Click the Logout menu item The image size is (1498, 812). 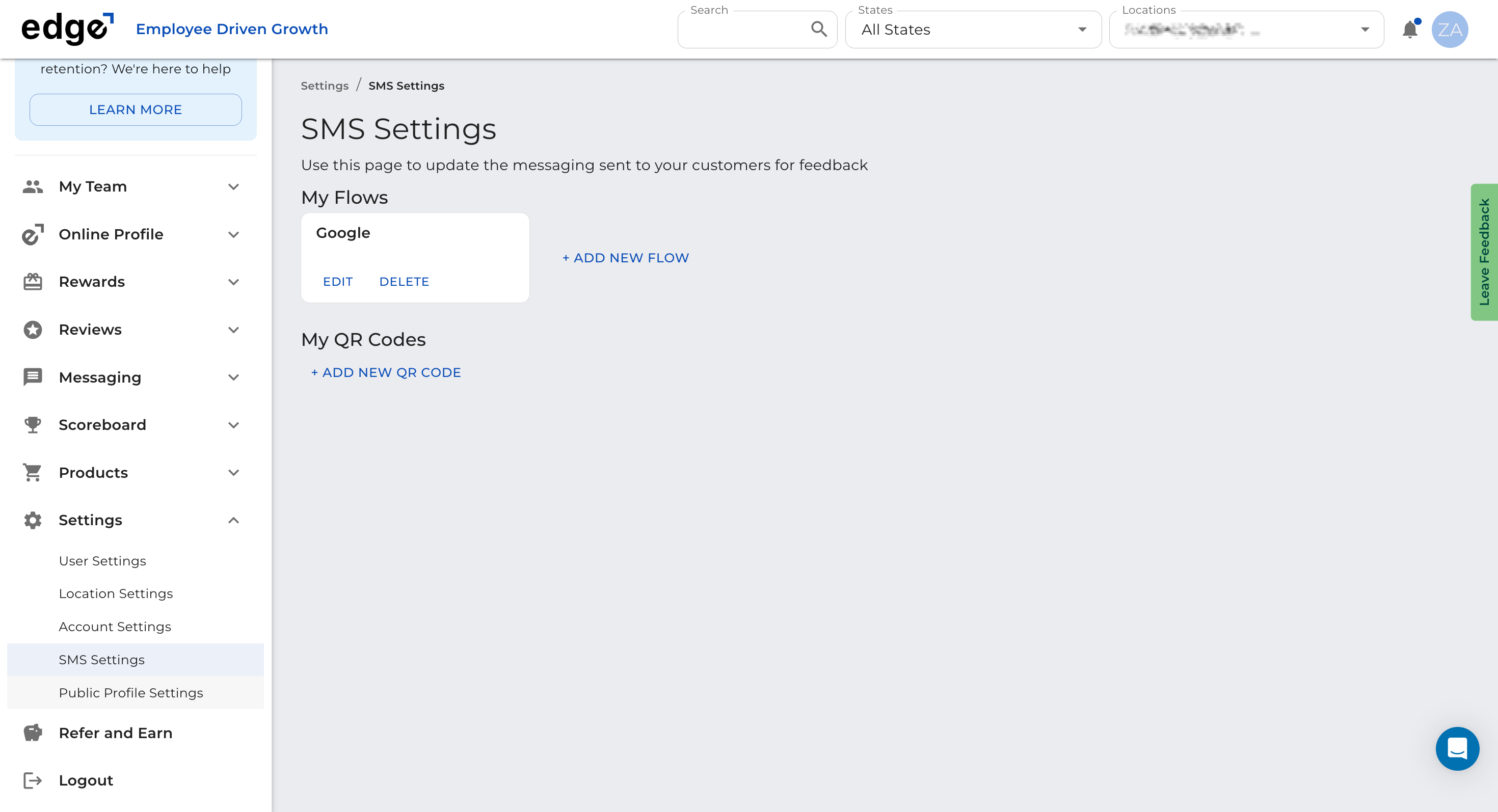(136, 780)
